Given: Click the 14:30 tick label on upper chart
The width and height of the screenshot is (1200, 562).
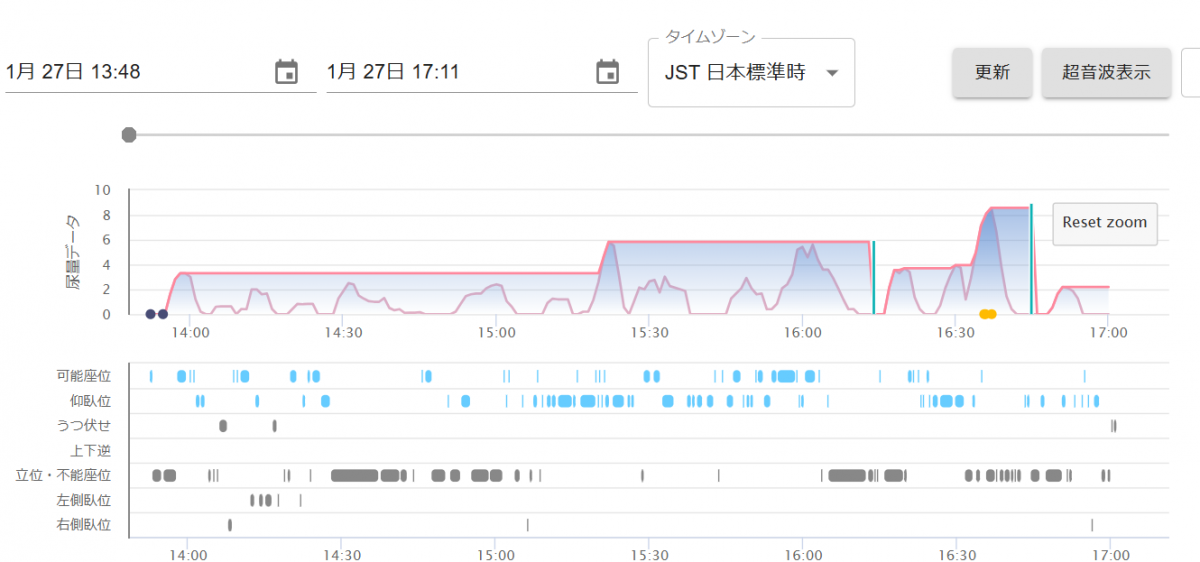Looking at the screenshot, I should 342,332.
